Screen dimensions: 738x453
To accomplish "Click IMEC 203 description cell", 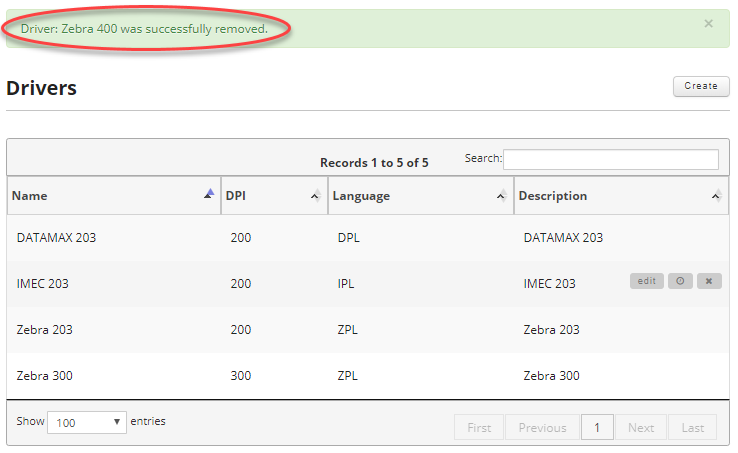I will point(550,284).
